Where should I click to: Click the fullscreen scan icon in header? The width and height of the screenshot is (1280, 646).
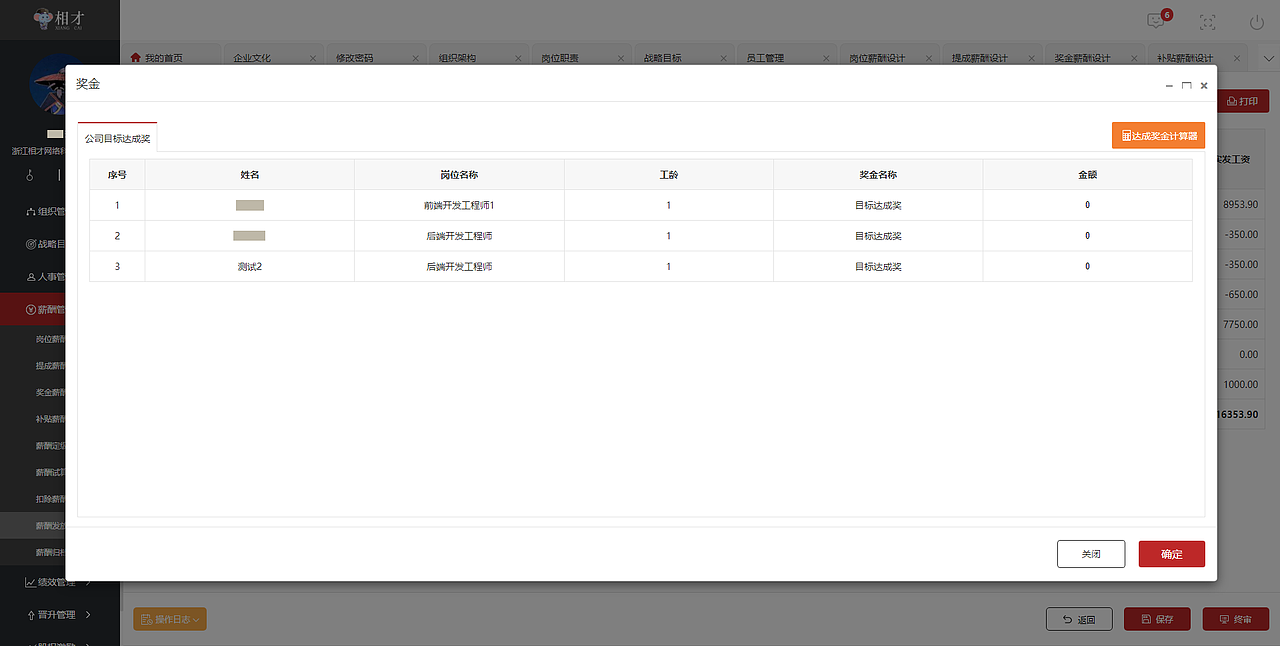(x=1208, y=21)
